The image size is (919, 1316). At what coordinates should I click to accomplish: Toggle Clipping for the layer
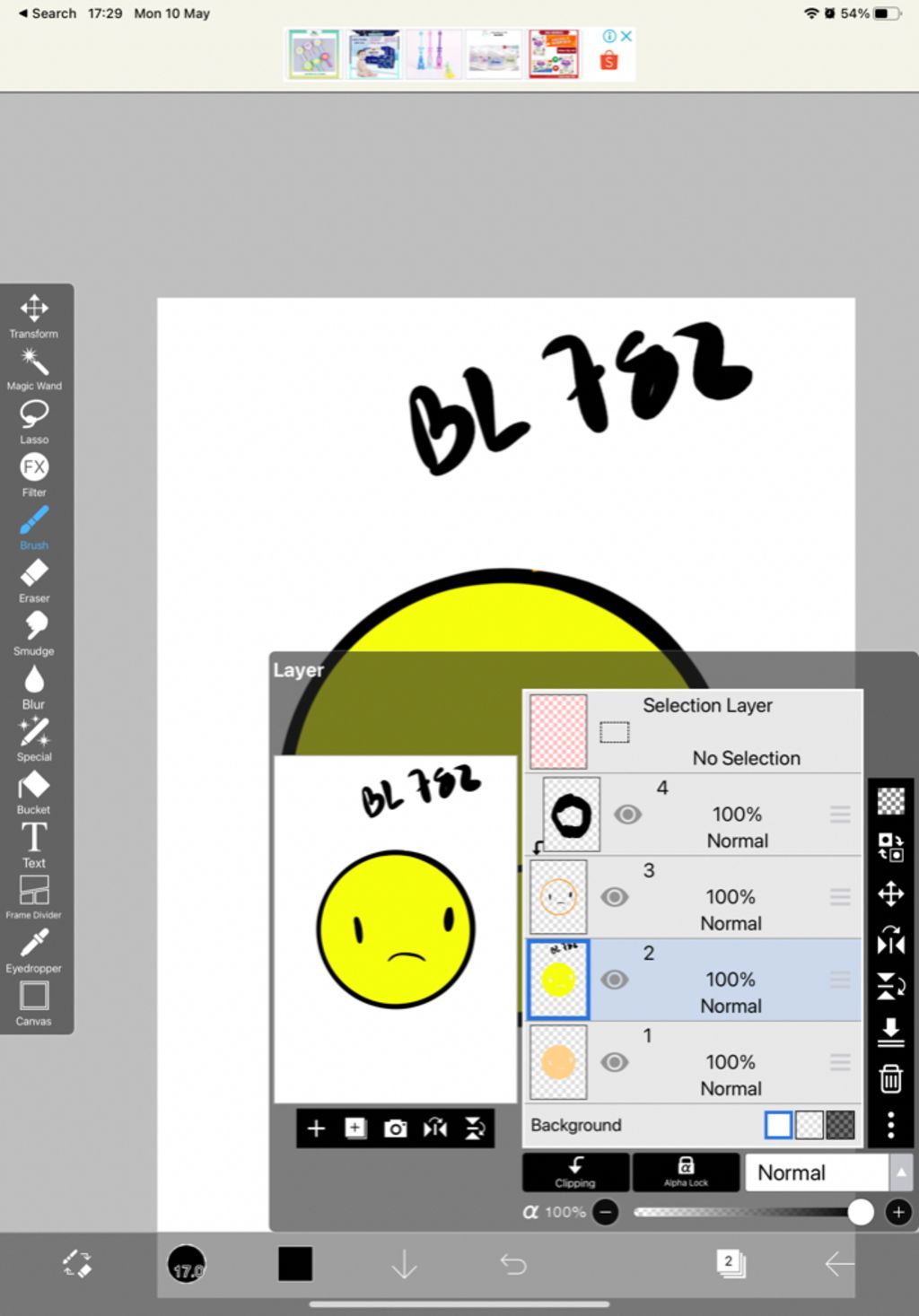click(x=575, y=1172)
